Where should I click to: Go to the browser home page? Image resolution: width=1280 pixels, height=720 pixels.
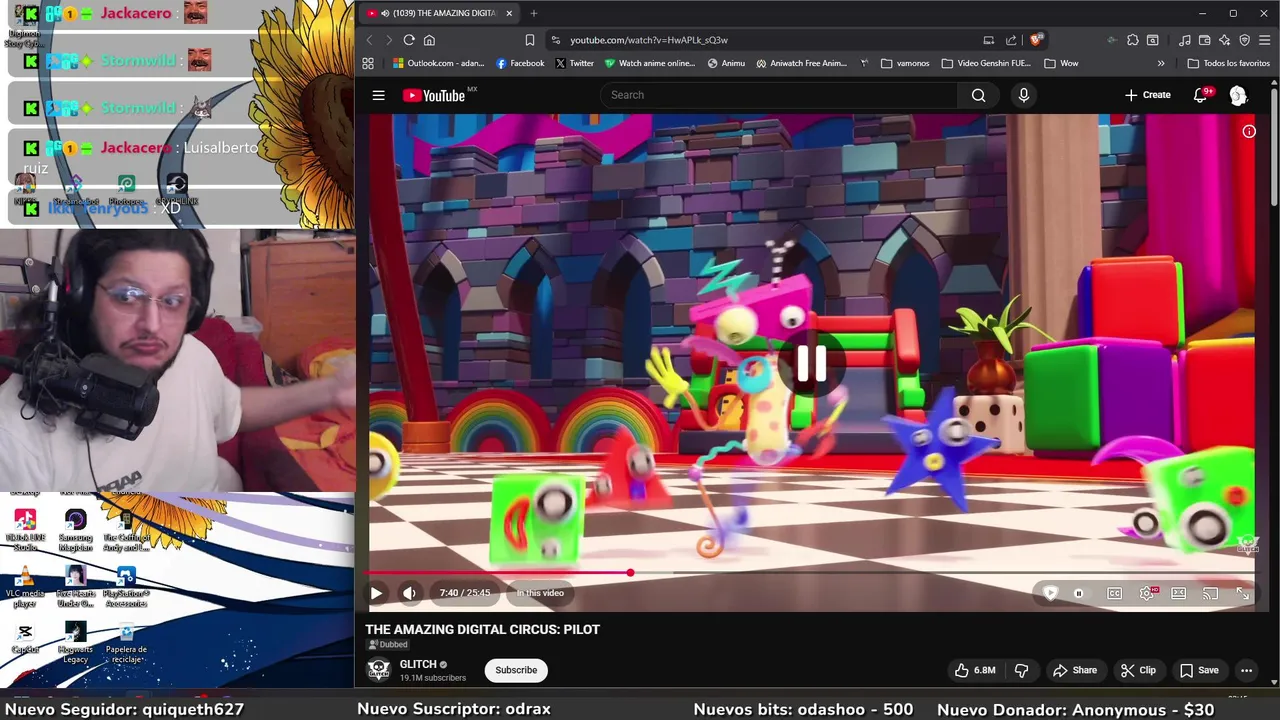pos(429,40)
